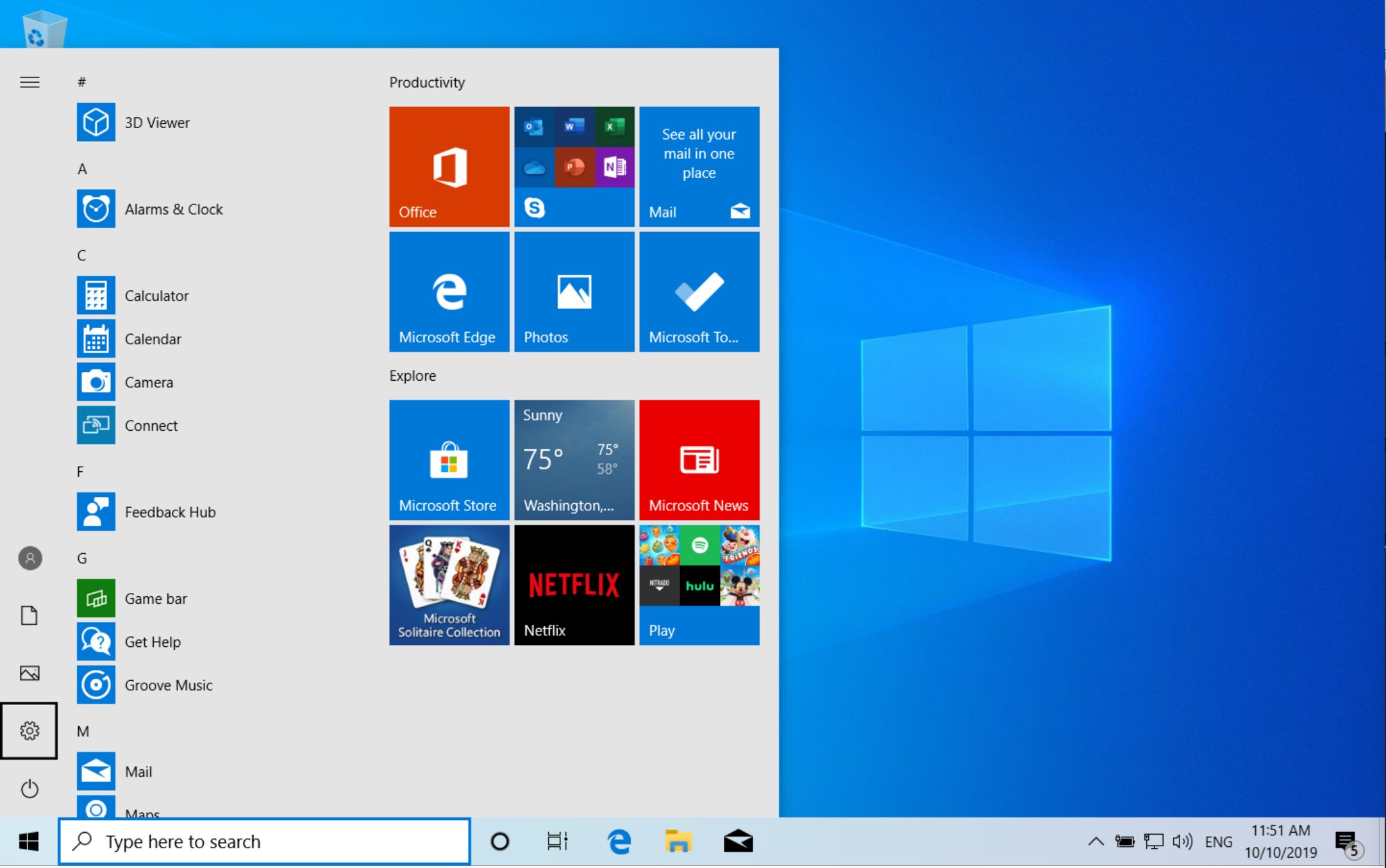Viewport: 1386px width, 868px height.
Task: Launch the Calculator app
Action: tap(156, 296)
